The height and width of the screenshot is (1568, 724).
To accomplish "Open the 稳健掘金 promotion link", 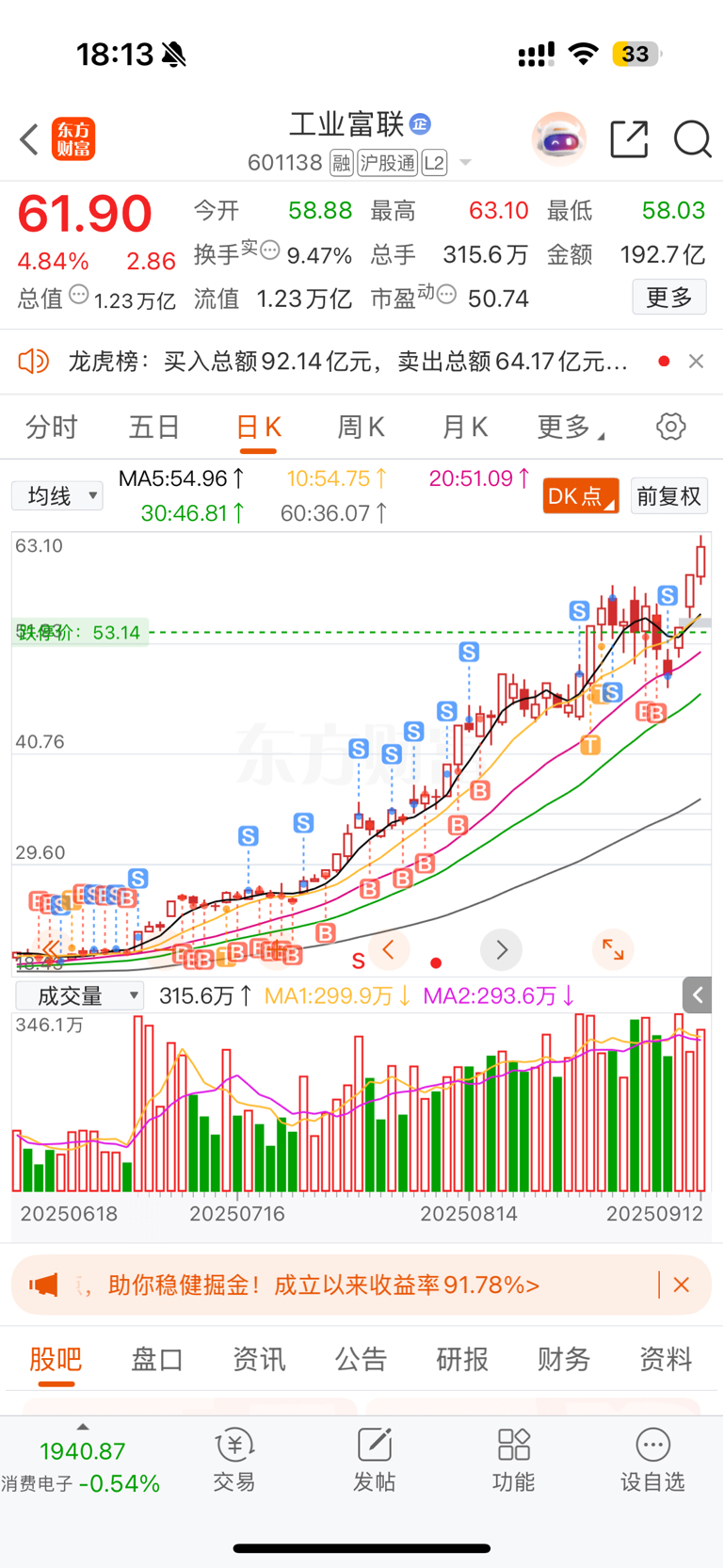I will 323,1285.
